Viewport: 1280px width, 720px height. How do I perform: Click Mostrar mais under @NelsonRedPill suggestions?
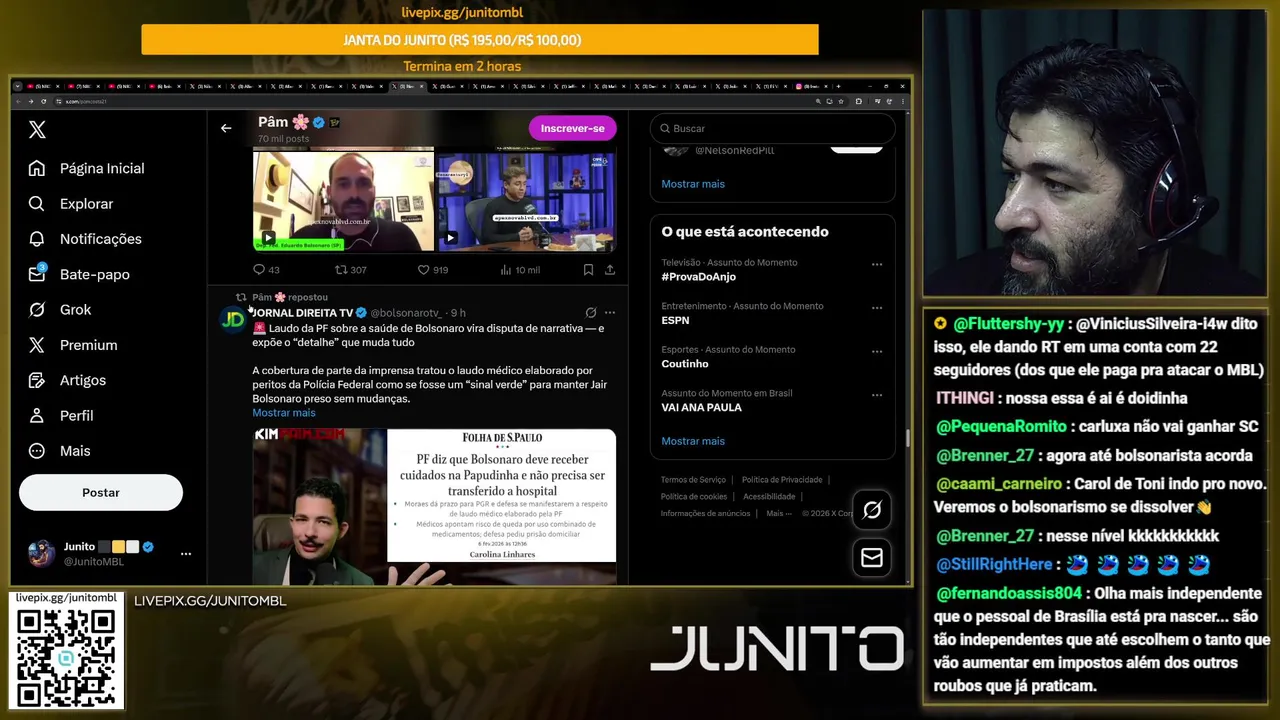coord(693,184)
